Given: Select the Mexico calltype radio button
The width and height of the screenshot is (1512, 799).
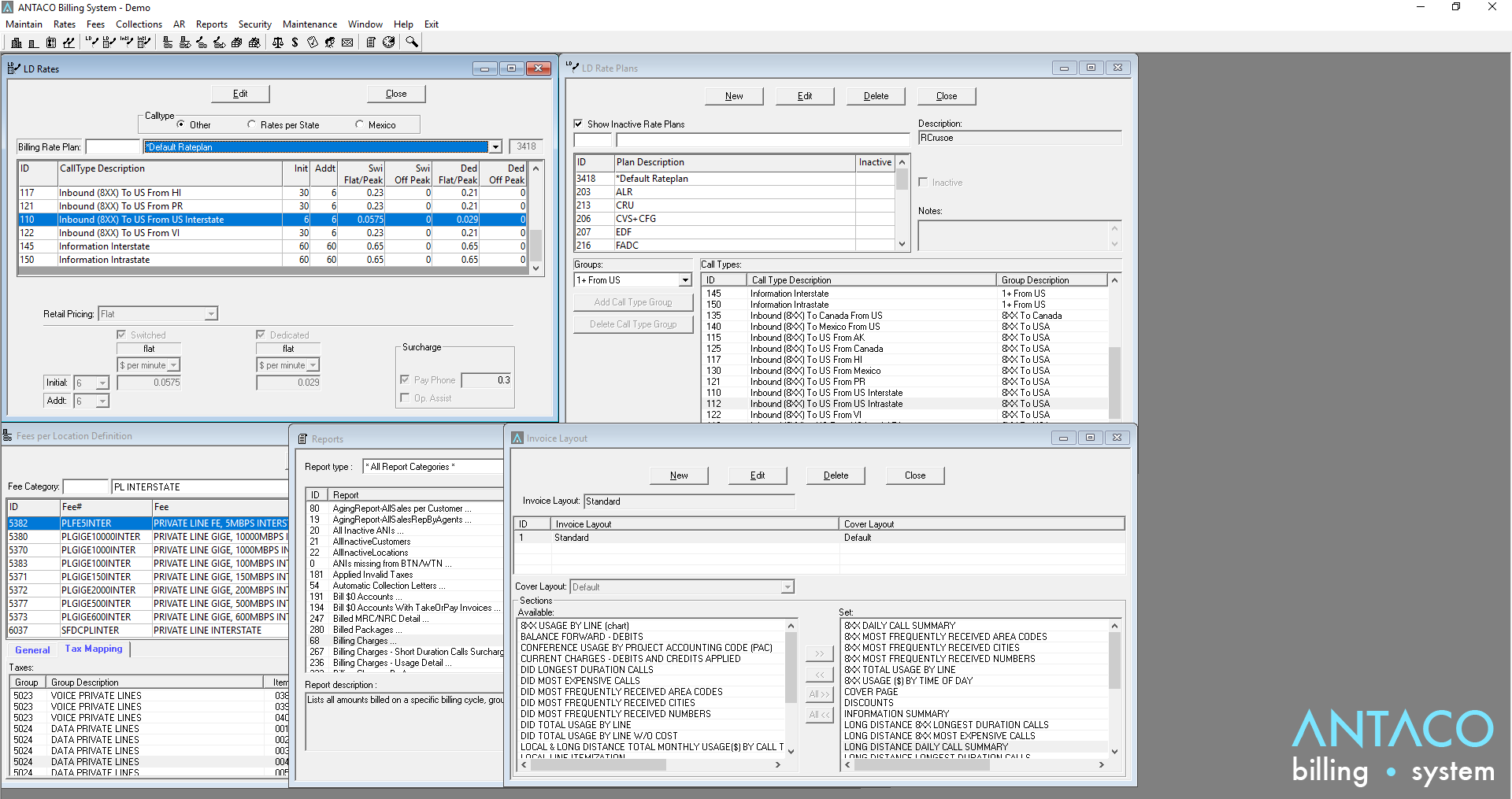Looking at the screenshot, I should coord(360,124).
